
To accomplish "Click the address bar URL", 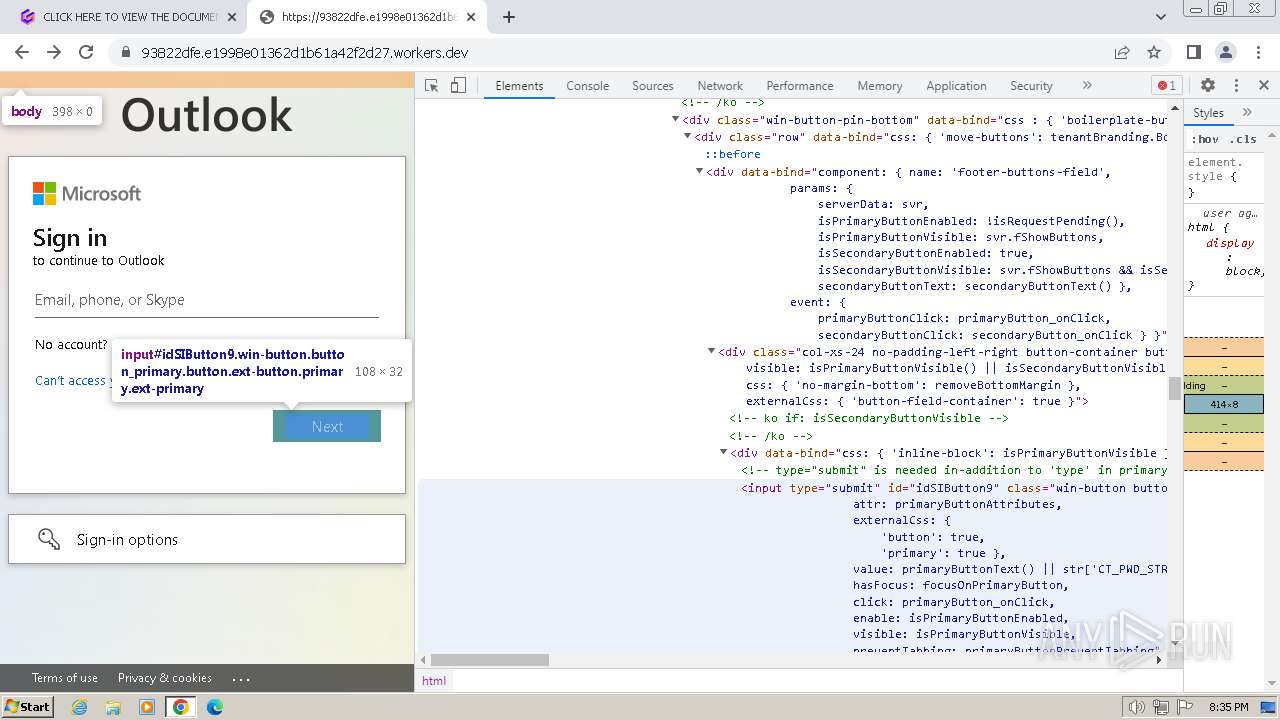I will tap(305, 53).
